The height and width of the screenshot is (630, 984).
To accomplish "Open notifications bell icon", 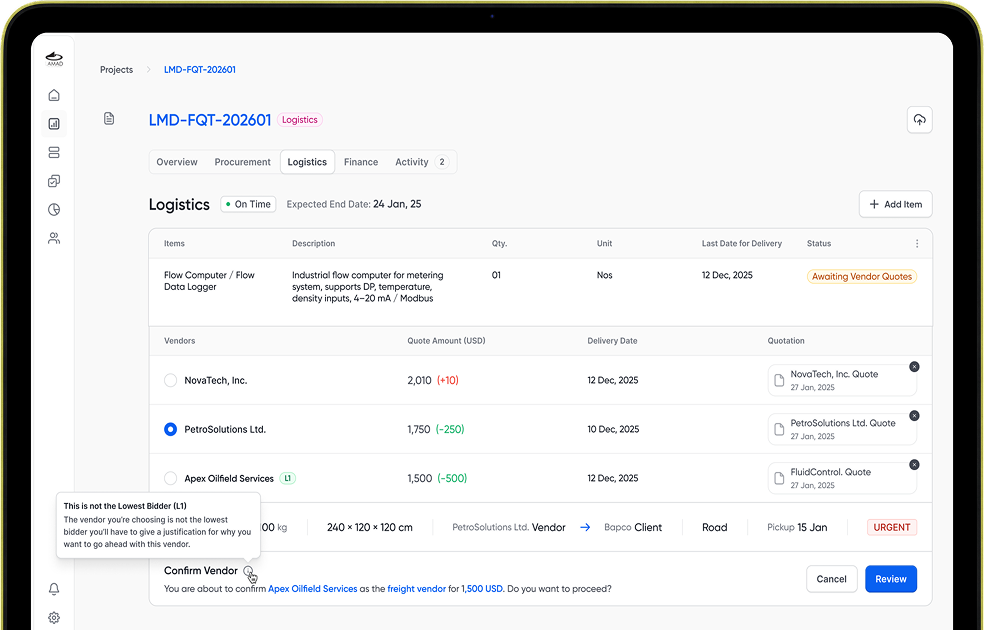I will tap(54, 589).
